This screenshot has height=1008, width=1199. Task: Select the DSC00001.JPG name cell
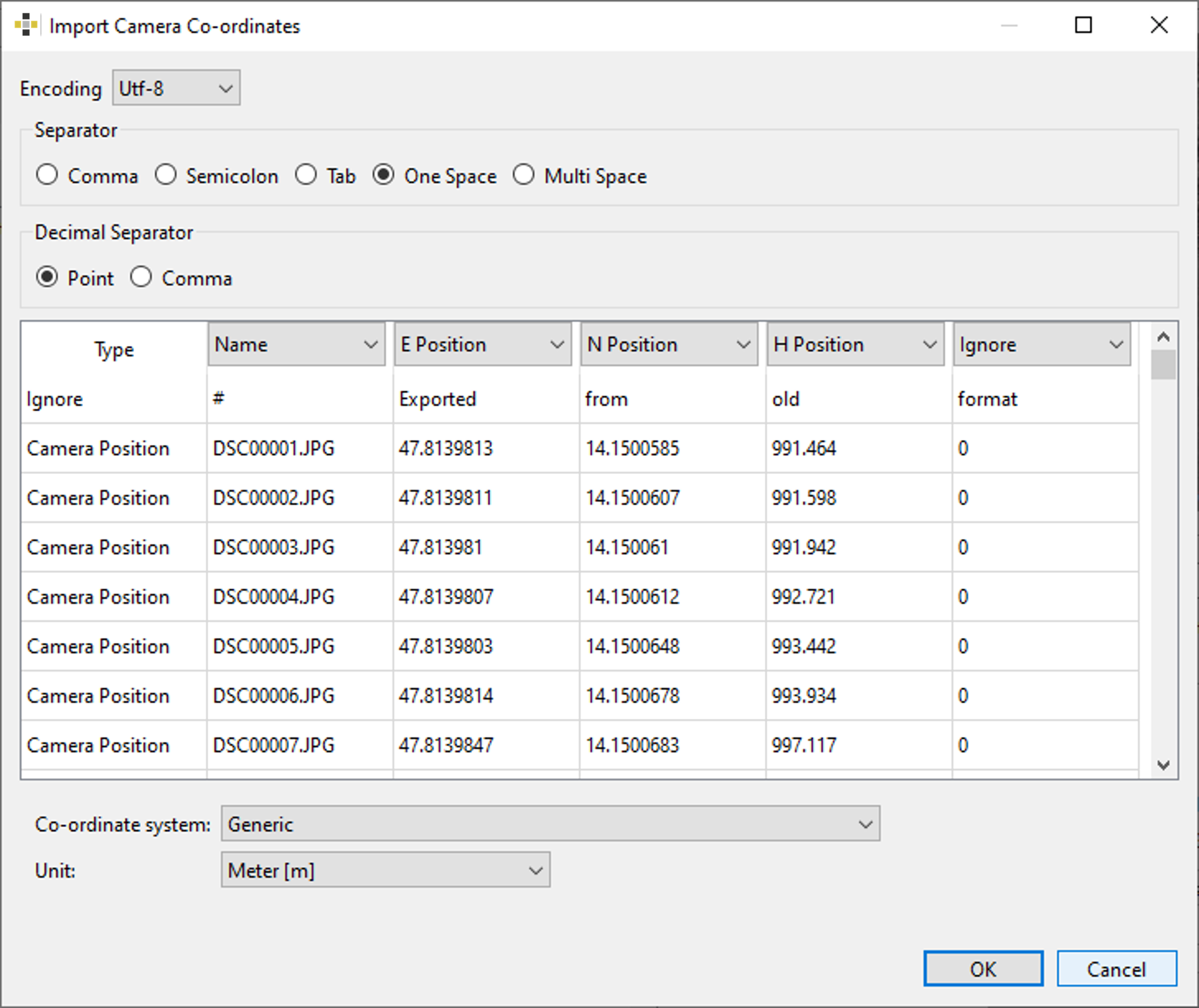[x=300, y=448]
